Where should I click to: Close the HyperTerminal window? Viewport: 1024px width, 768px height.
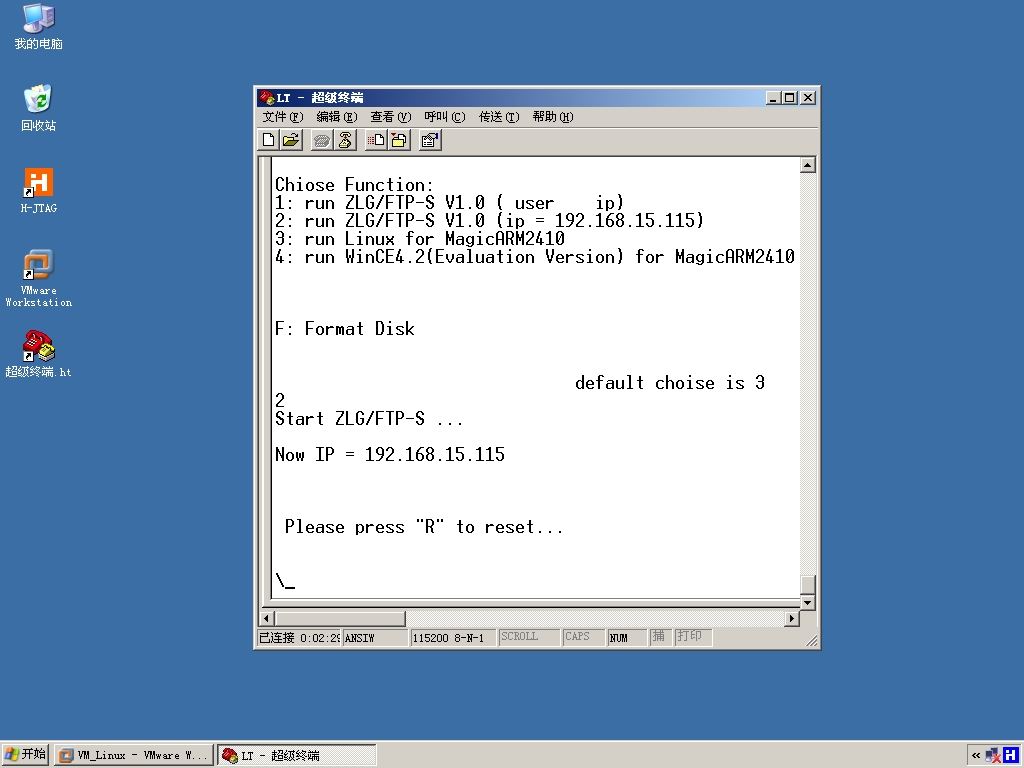808,98
